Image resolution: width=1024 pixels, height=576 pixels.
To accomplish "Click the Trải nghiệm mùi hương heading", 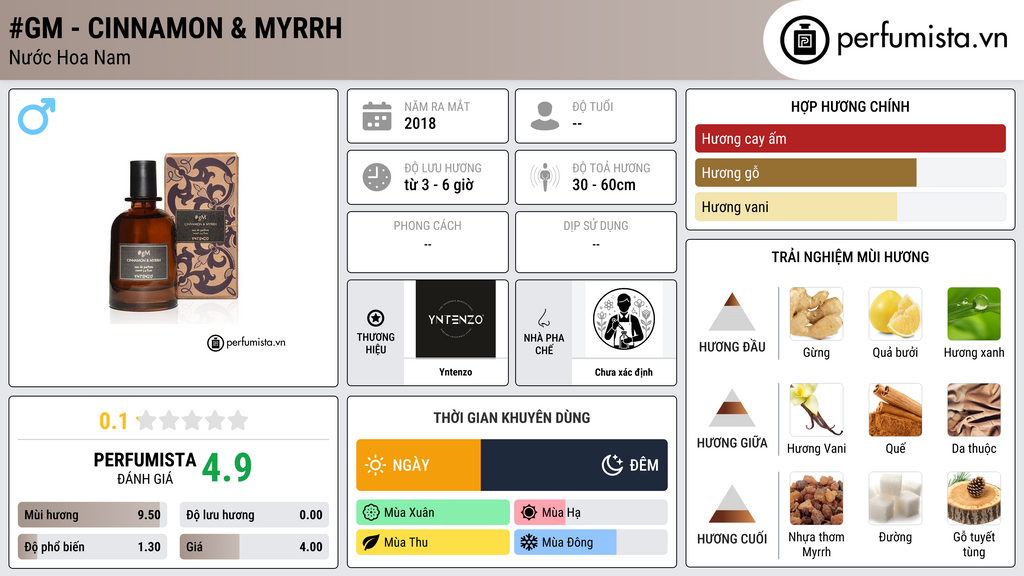I will point(850,257).
